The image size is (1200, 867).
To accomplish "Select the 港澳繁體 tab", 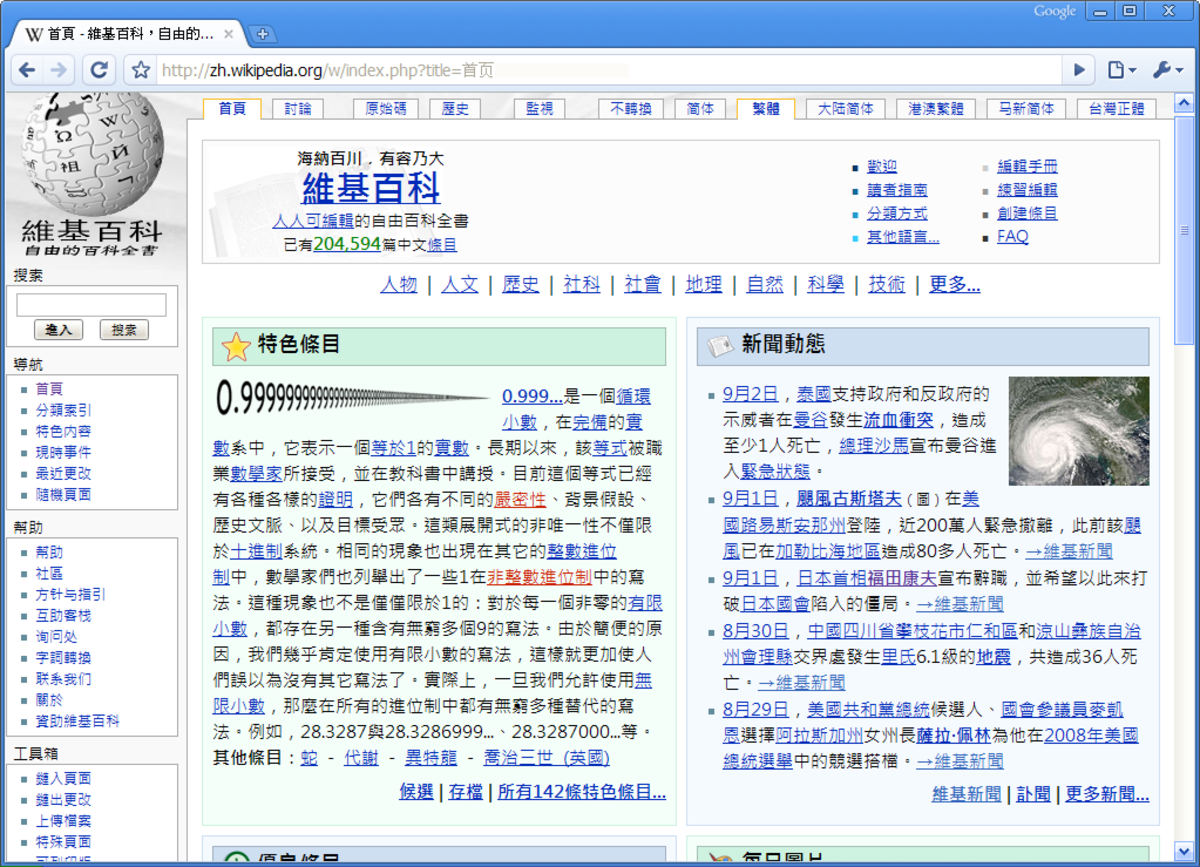I will click(935, 109).
